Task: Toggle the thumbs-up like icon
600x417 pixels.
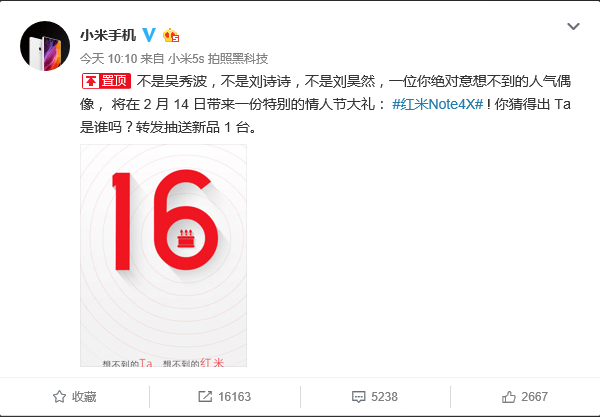Action: 509,397
